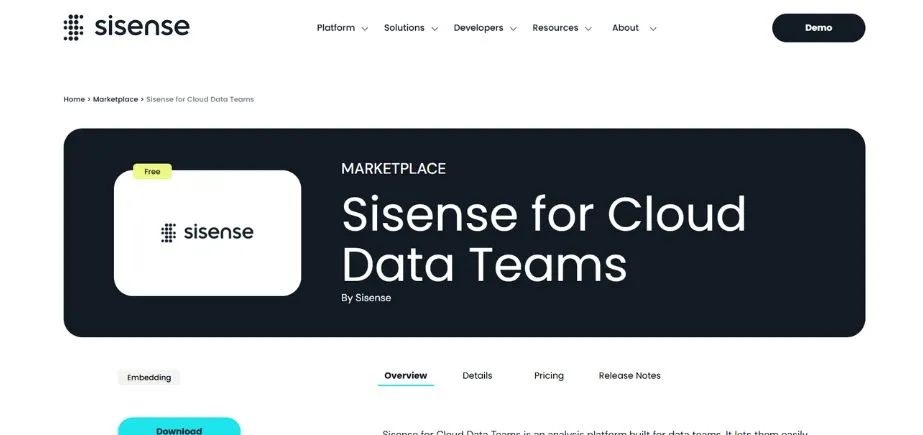Switch to the Details tab
This screenshot has height=435, width=923.
click(477, 376)
